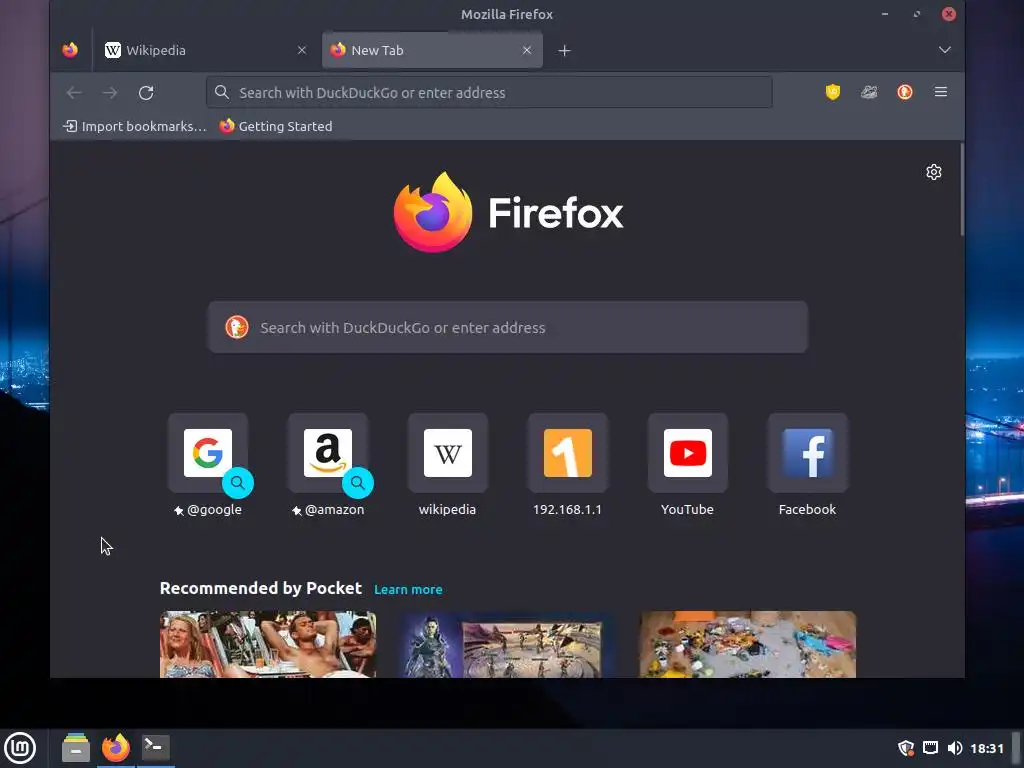Open Firefox View pinned tab
1024x768 pixels.
[70, 50]
